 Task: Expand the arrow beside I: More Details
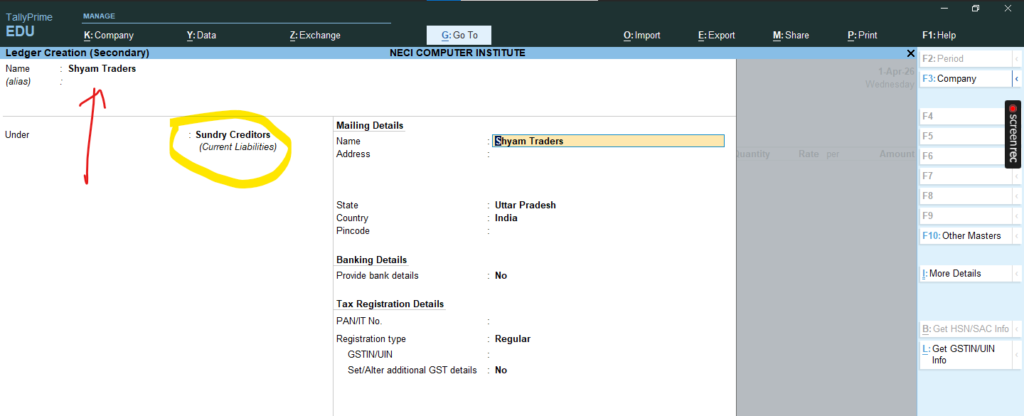[1017, 274]
